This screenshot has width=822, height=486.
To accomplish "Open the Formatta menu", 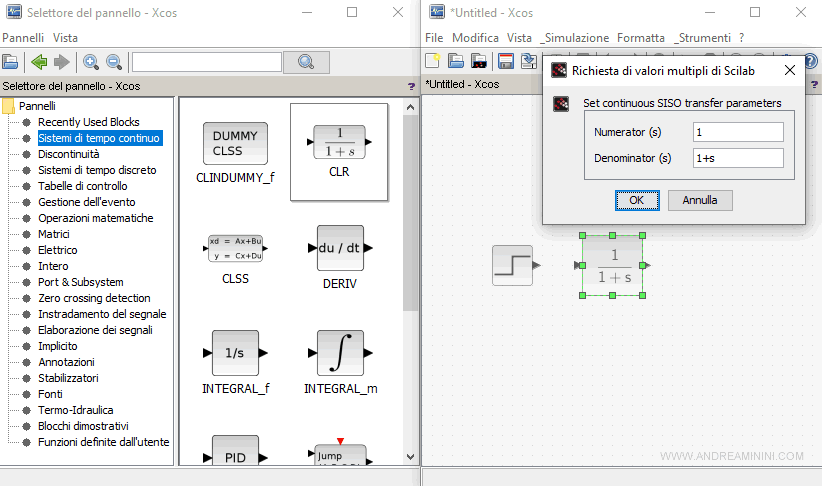I will [x=641, y=38].
